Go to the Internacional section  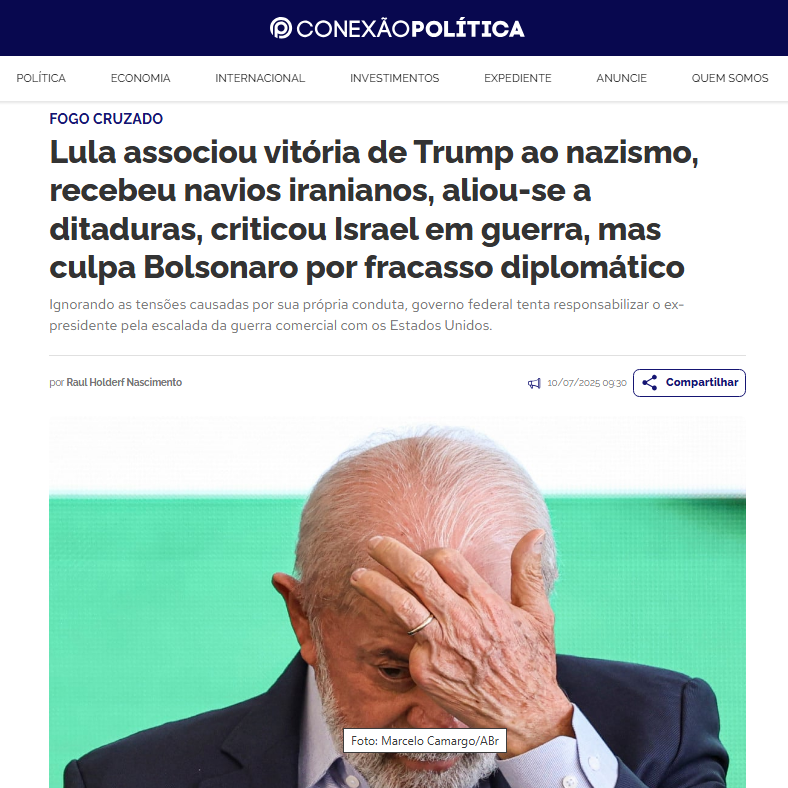click(x=260, y=78)
